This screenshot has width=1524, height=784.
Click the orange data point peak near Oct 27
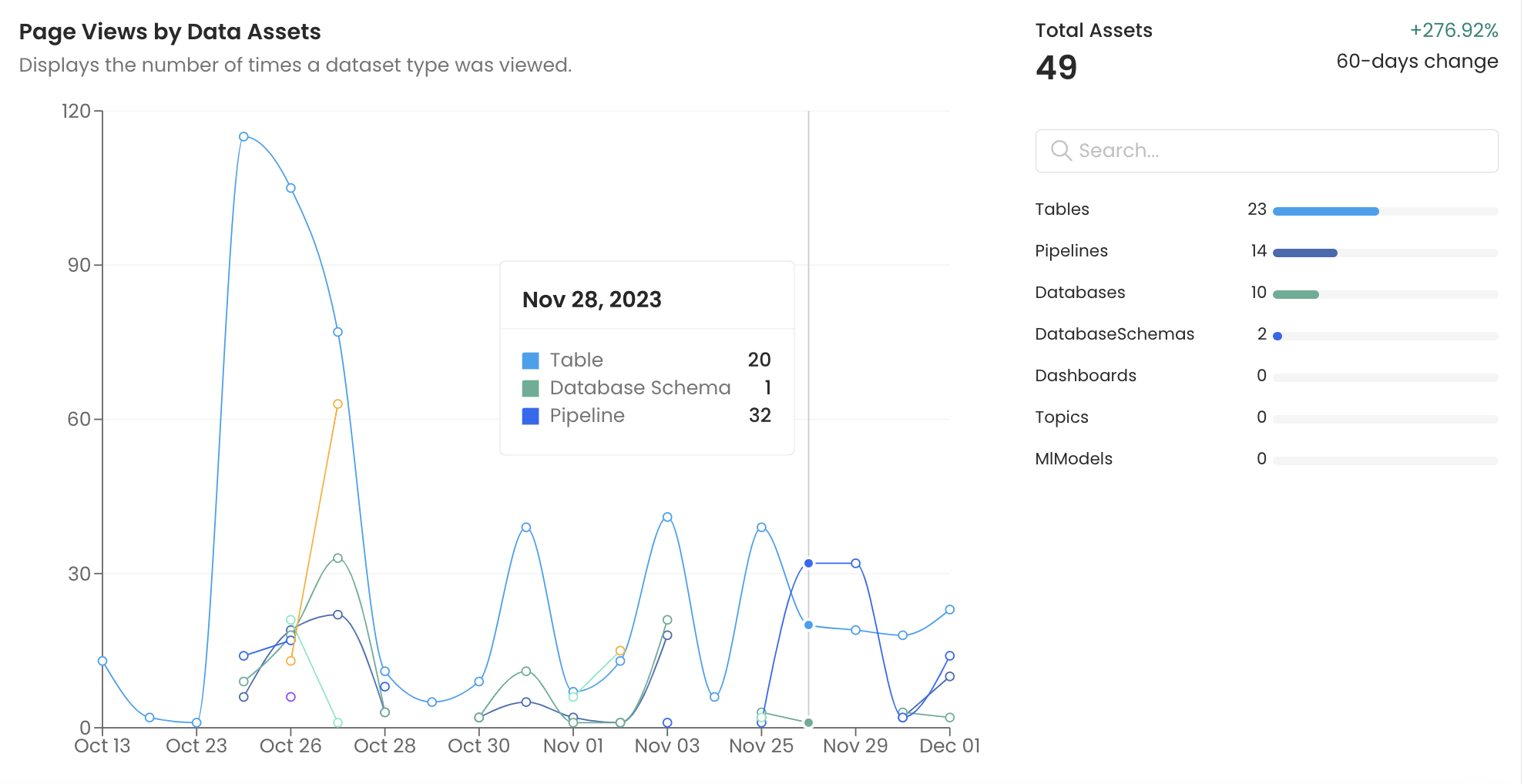click(x=337, y=403)
